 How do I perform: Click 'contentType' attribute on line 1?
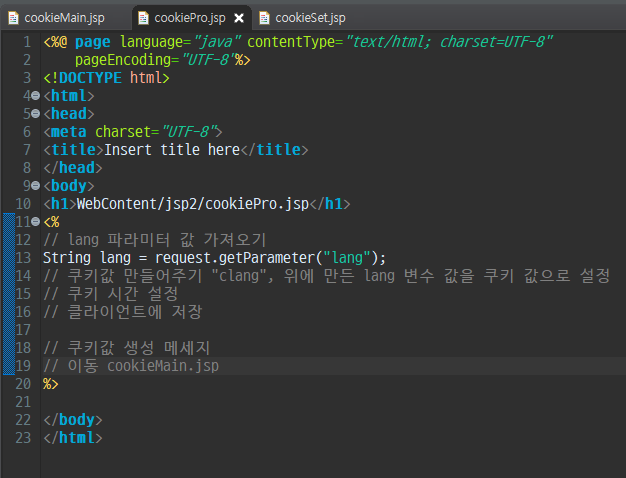tap(291, 42)
